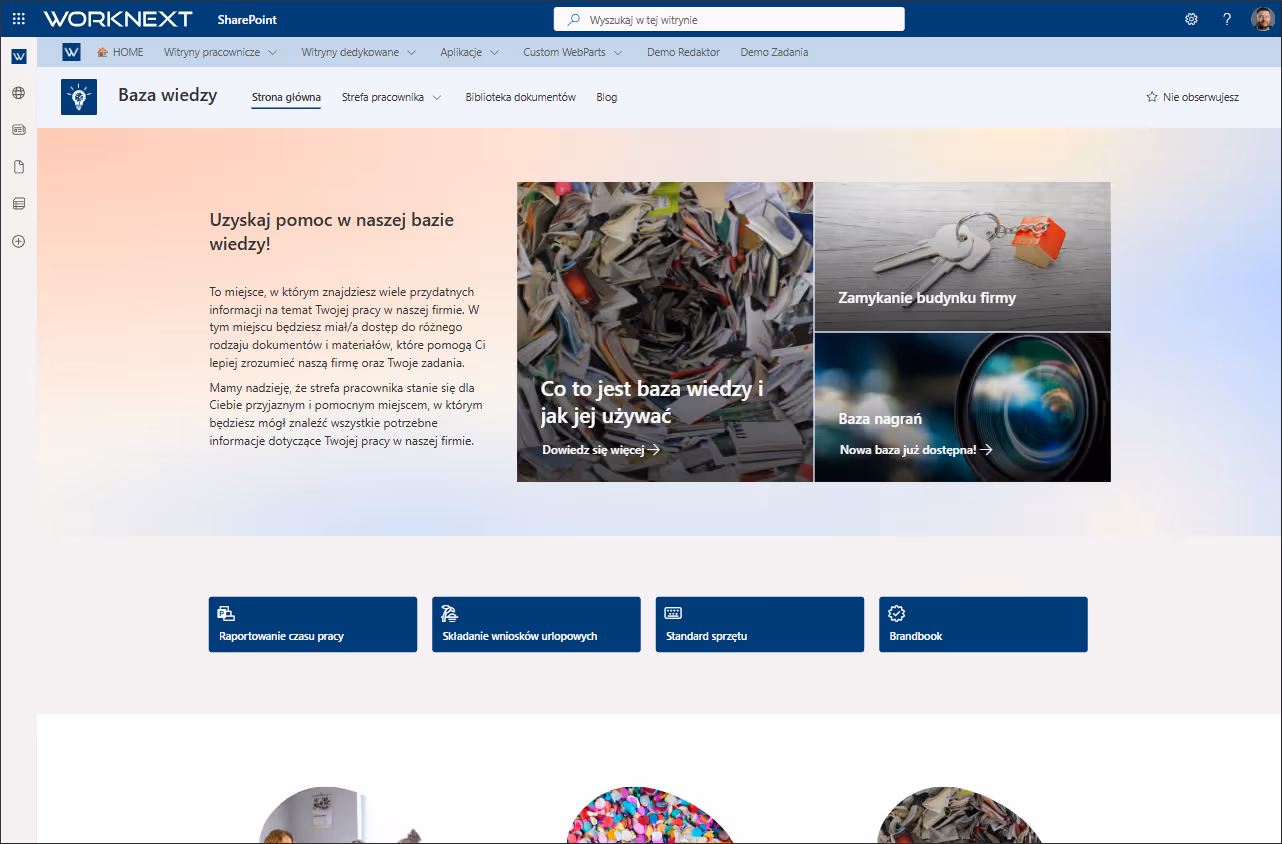Click the Składanie wniosków urlopowych tile icon
Screen dimensions: 1282x844
449,613
